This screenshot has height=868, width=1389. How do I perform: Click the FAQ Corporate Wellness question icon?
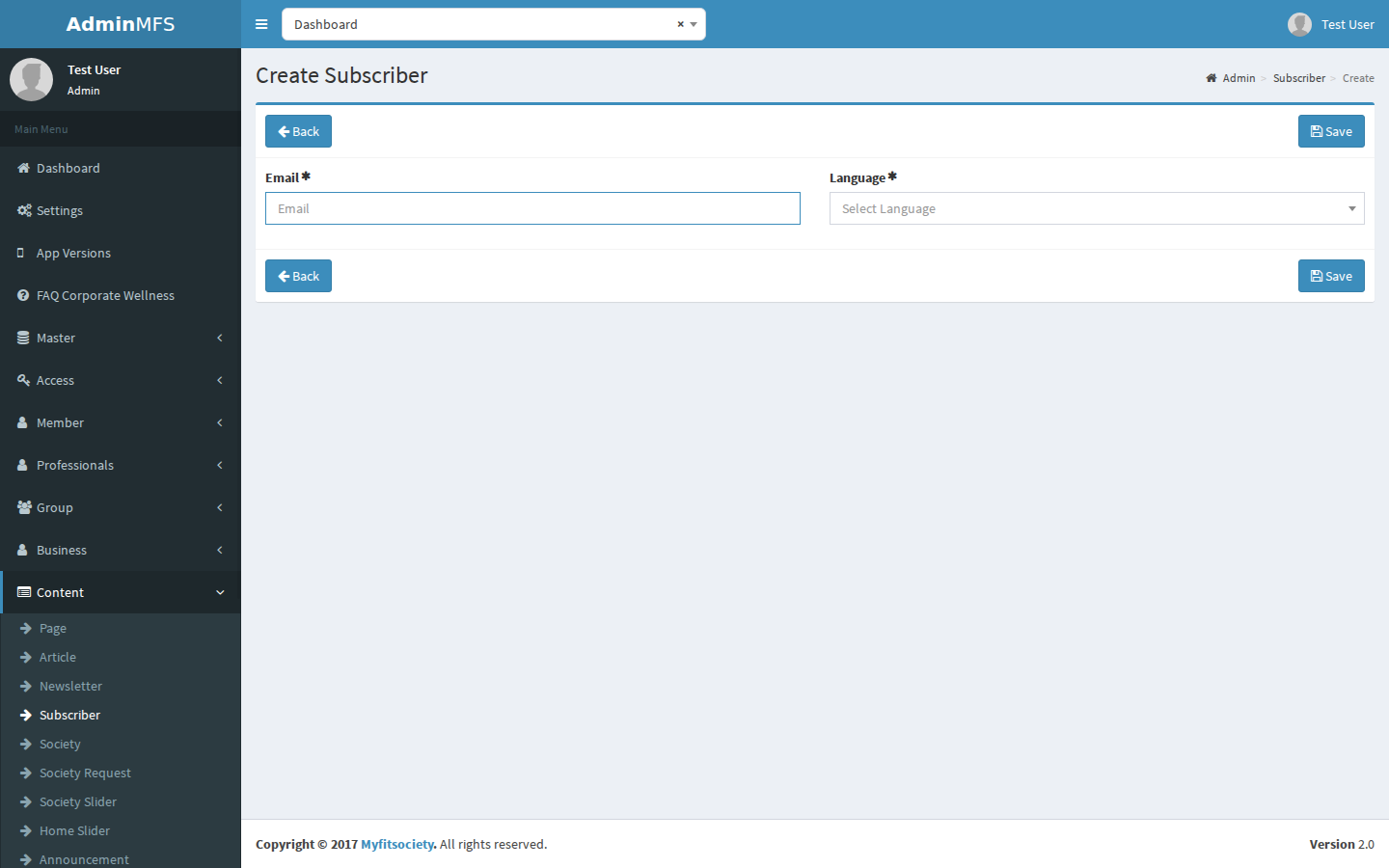coord(23,295)
